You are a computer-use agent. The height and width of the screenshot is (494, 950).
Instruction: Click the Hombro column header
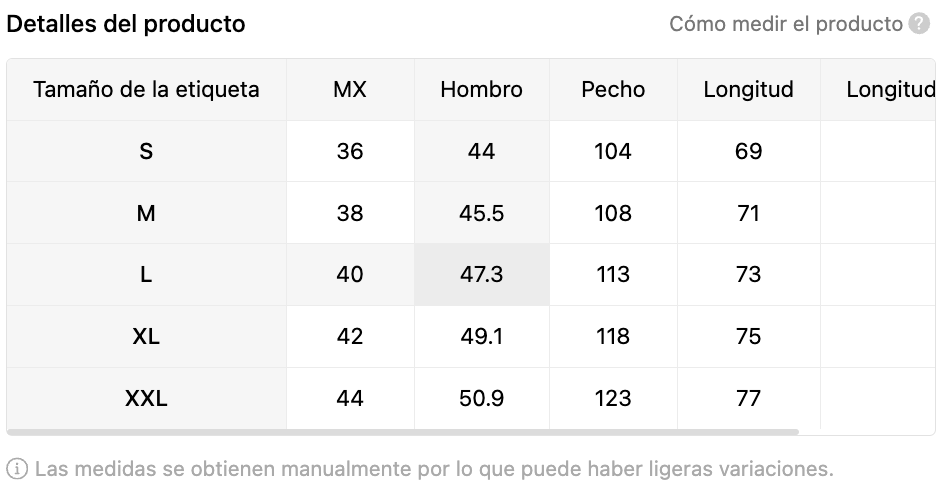point(482,90)
